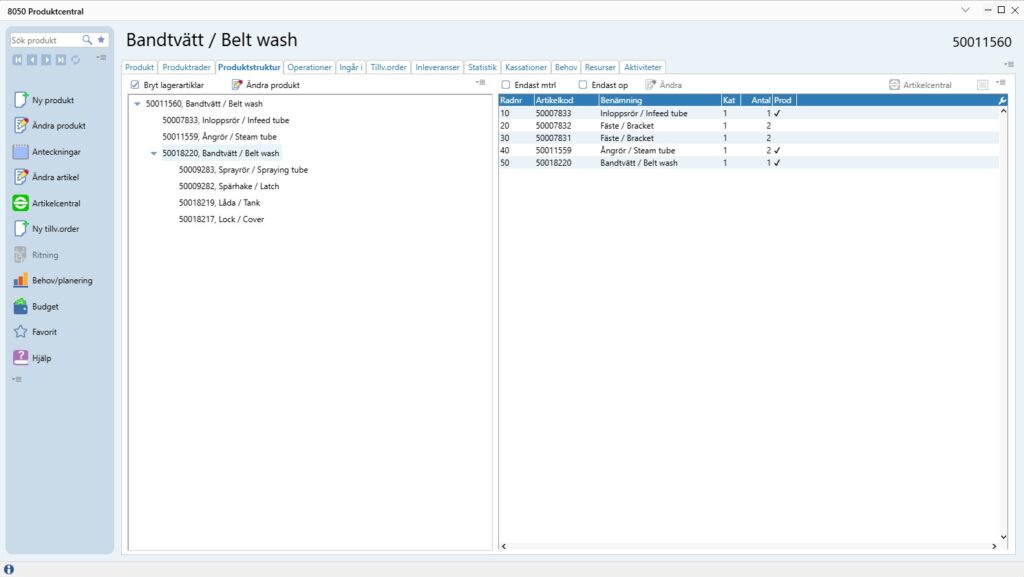
Task: Enable the Endast op checkbox
Action: [583, 85]
